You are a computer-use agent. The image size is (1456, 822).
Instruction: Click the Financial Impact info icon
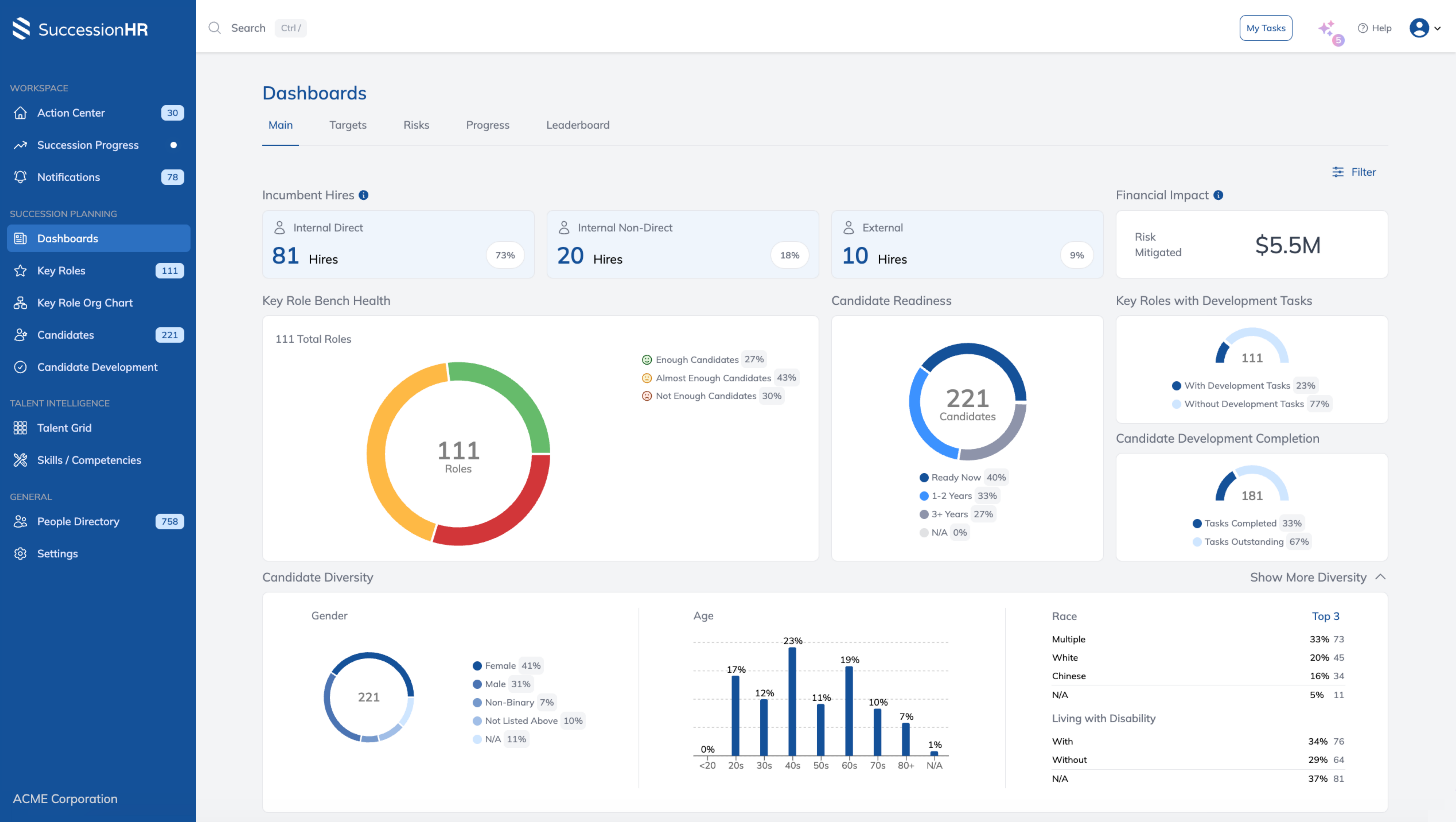coord(1218,195)
